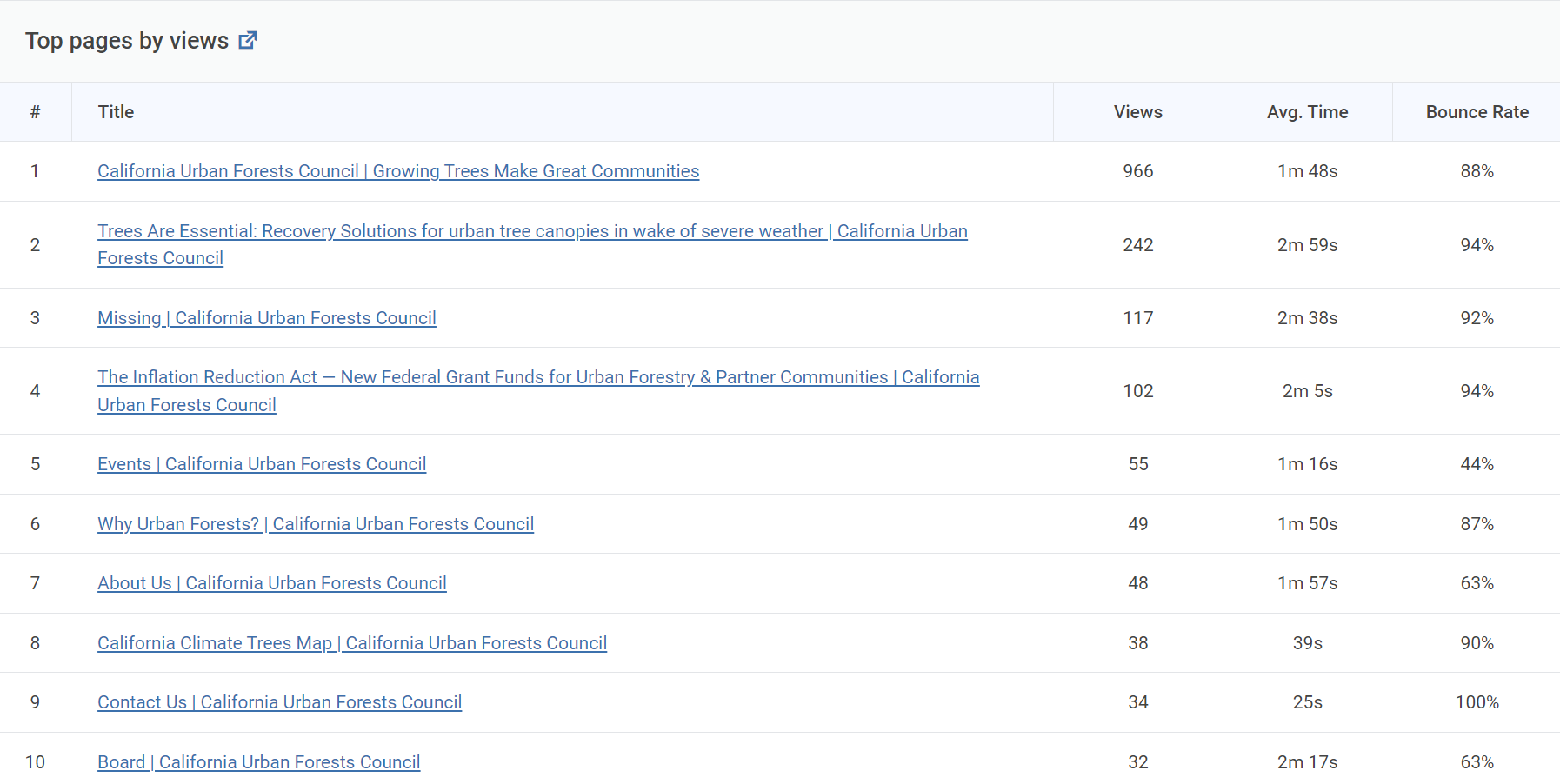This screenshot has height=784, width=1560.
Task: Click the 39s average time cell
Action: tap(1308, 643)
